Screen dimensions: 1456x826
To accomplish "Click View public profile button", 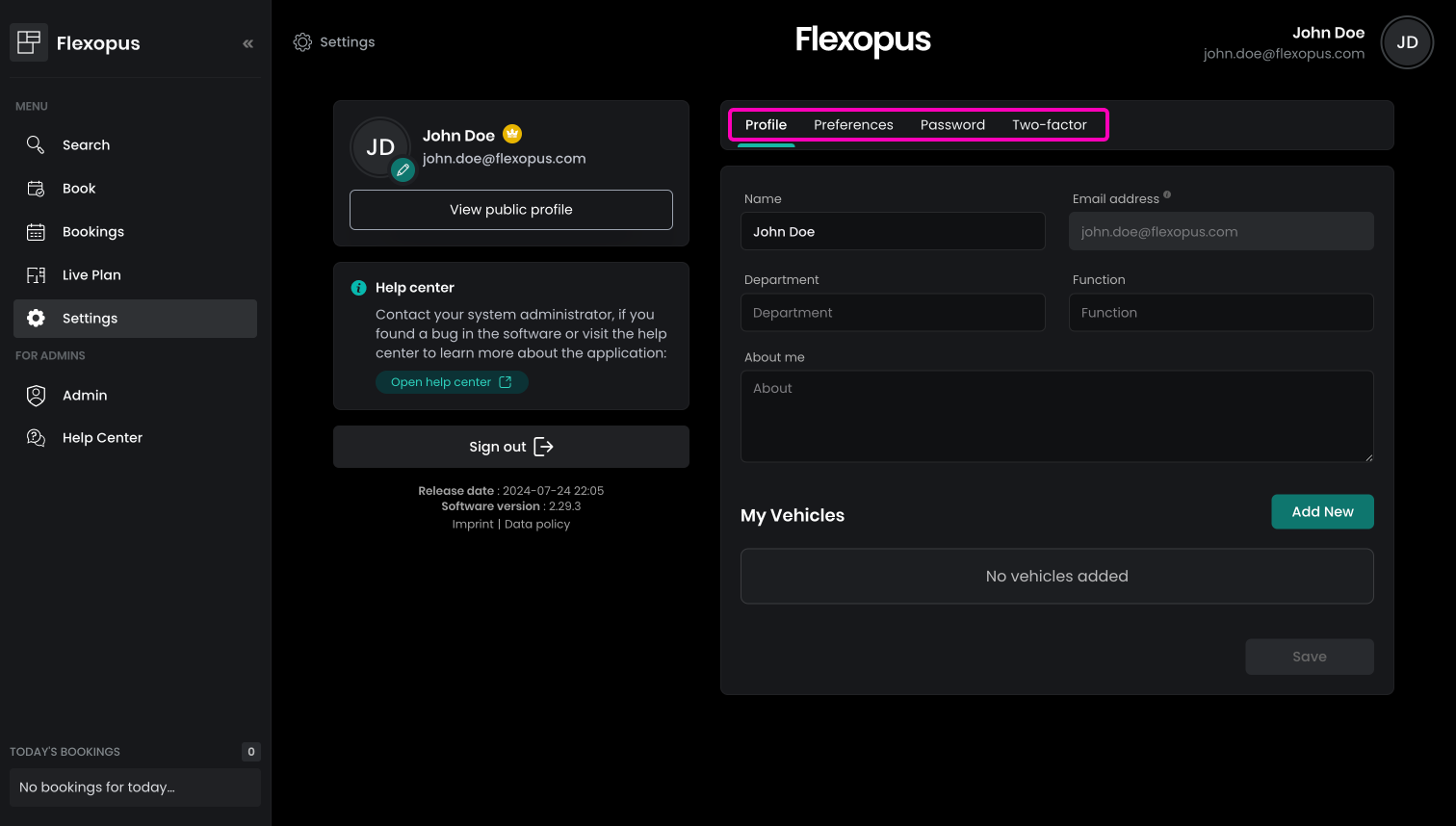I will tap(510, 210).
